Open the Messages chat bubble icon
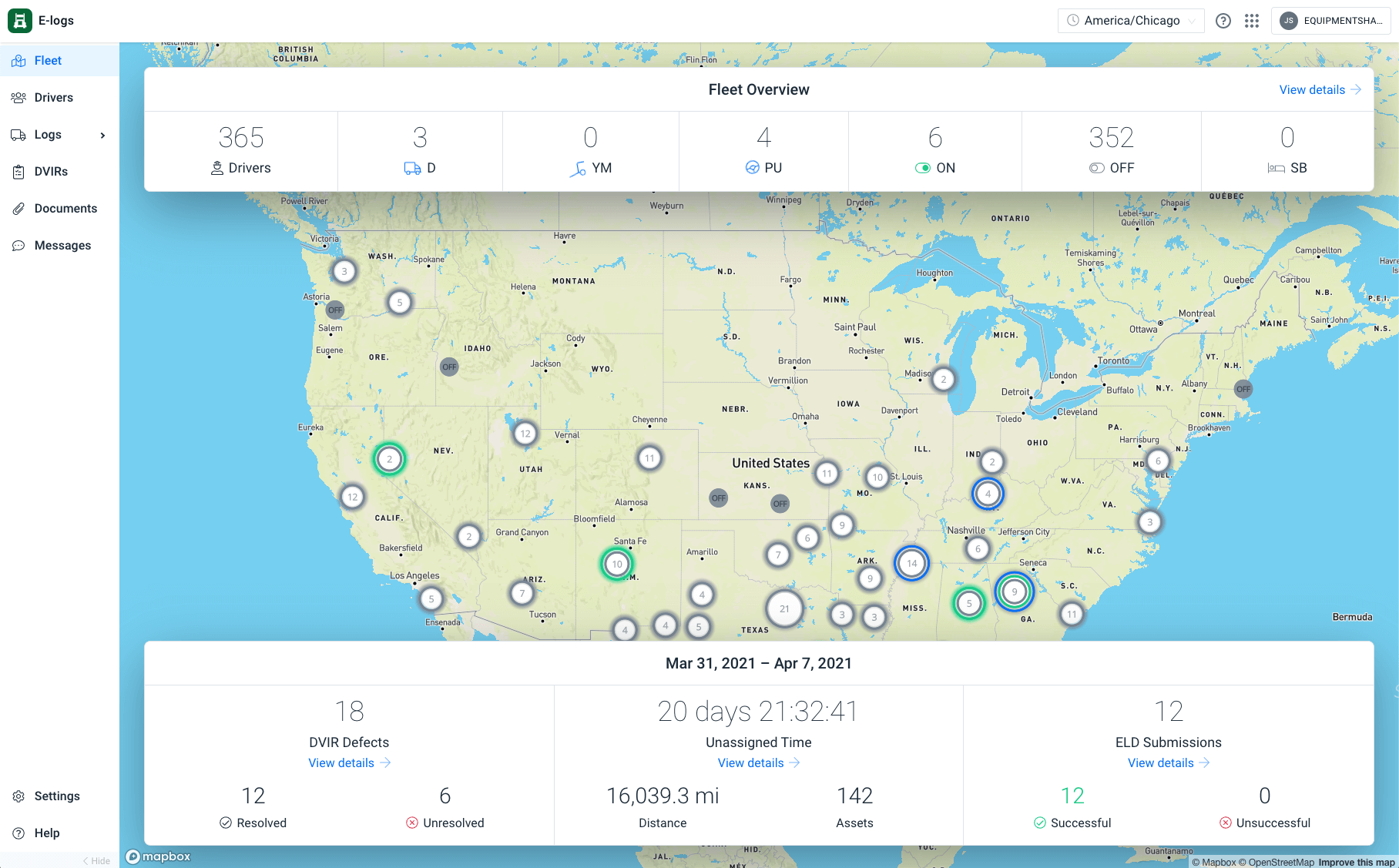Image resolution: width=1399 pixels, height=868 pixels. tap(18, 245)
